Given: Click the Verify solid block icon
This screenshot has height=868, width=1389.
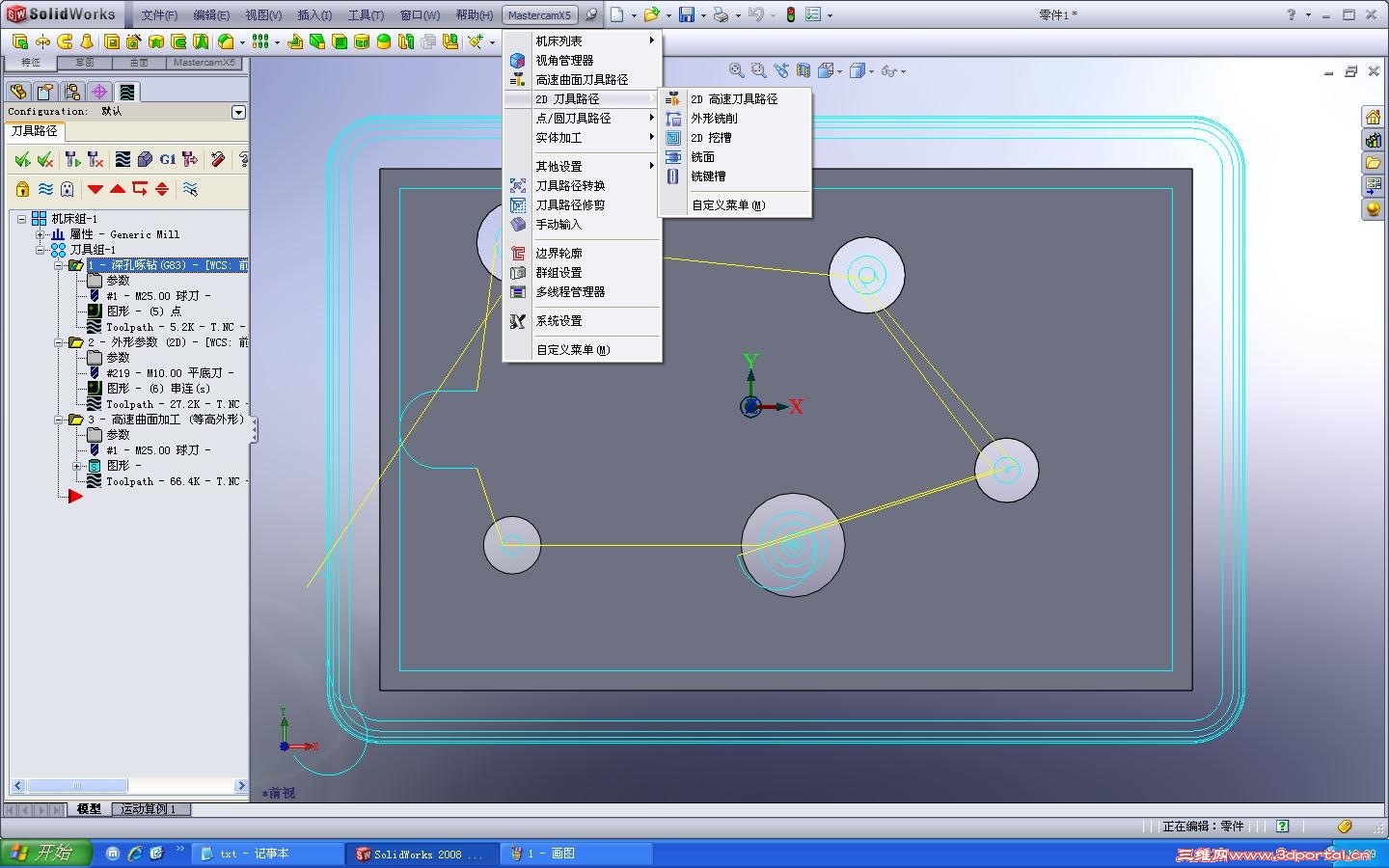Looking at the screenshot, I should [x=145, y=159].
